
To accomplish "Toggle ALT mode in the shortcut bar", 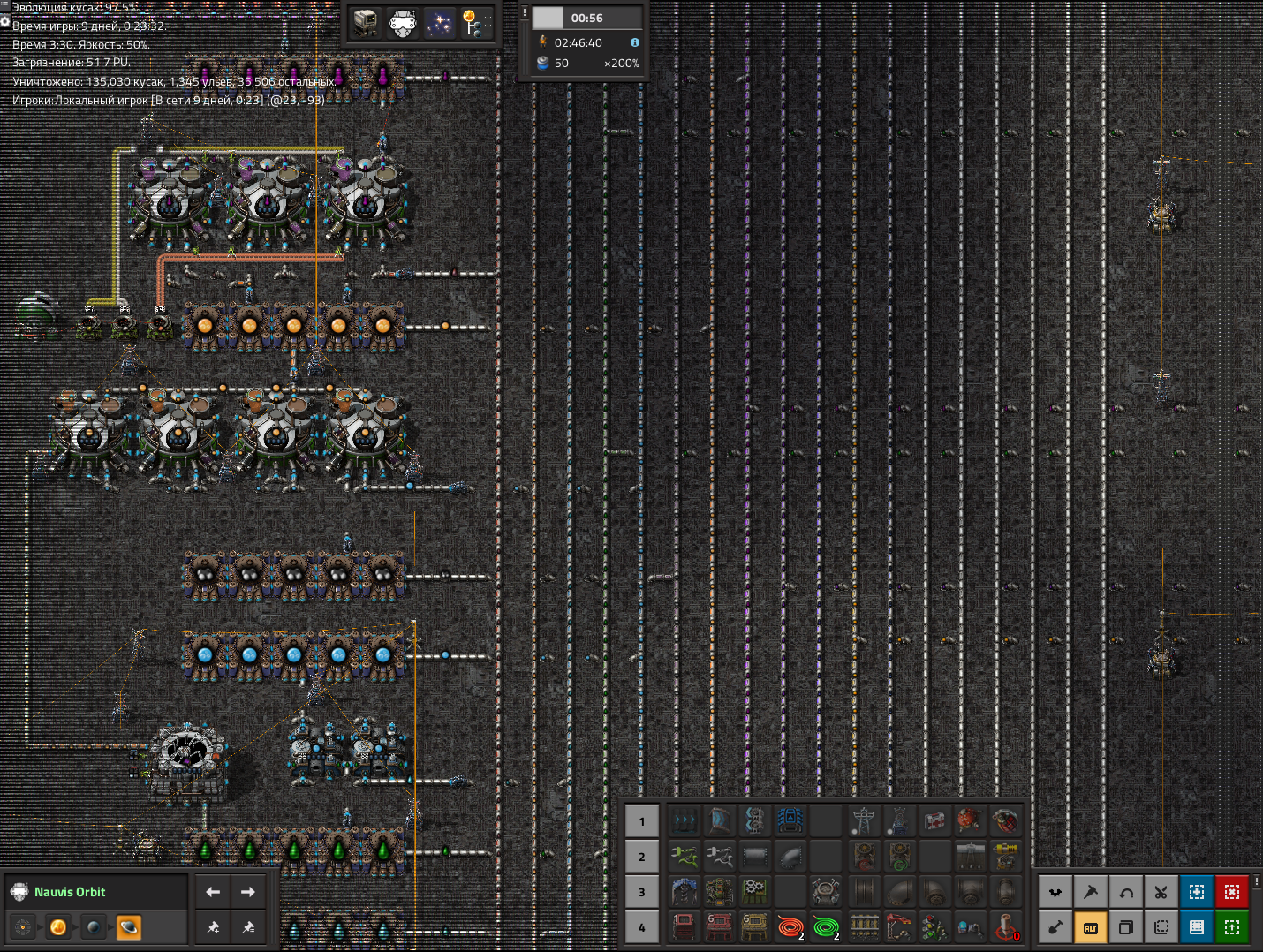I will tap(1090, 927).
